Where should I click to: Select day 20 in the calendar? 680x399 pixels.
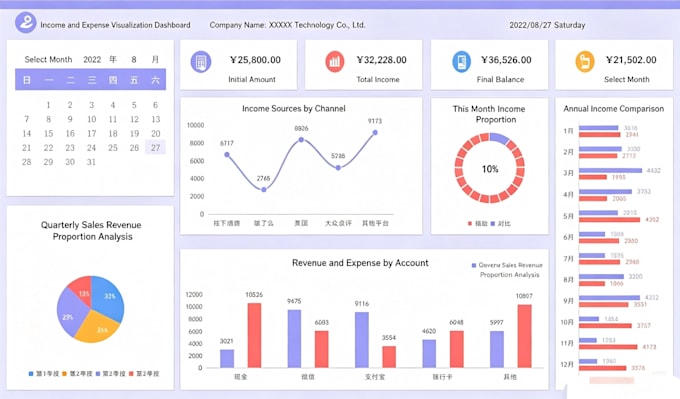[x=156, y=134]
